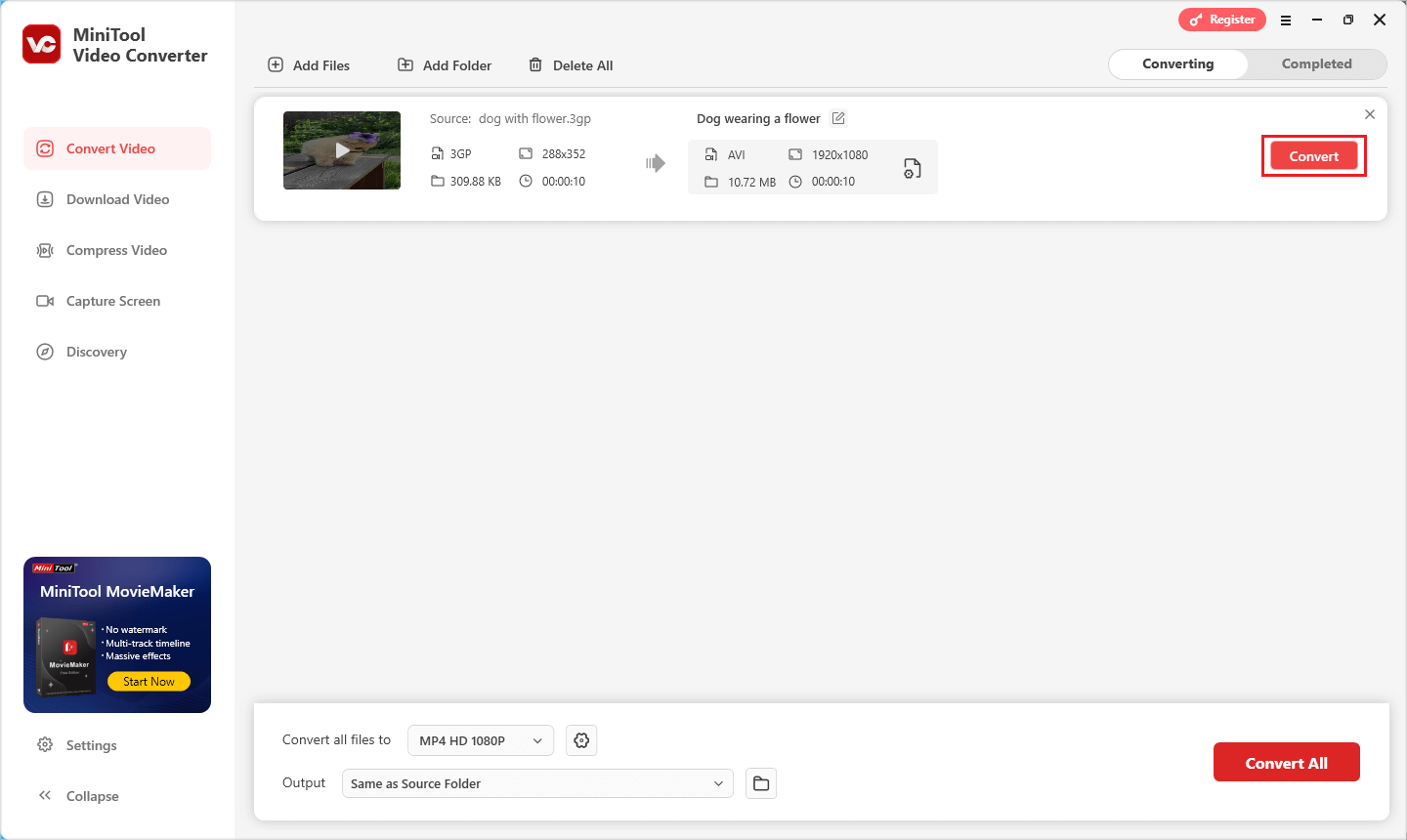The image size is (1407, 840).
Task: Click the MiniTool Video Converter logo
Action: click(42, 45)
